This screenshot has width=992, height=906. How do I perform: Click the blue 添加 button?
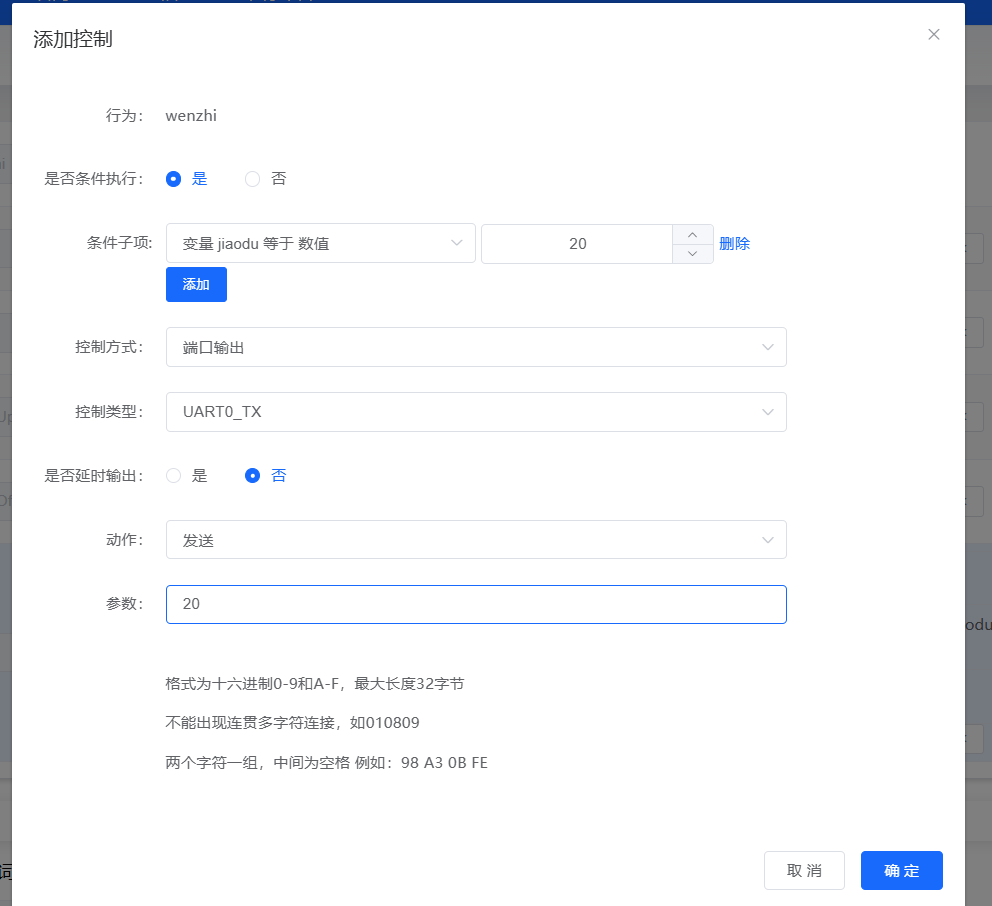coord(196,284)
